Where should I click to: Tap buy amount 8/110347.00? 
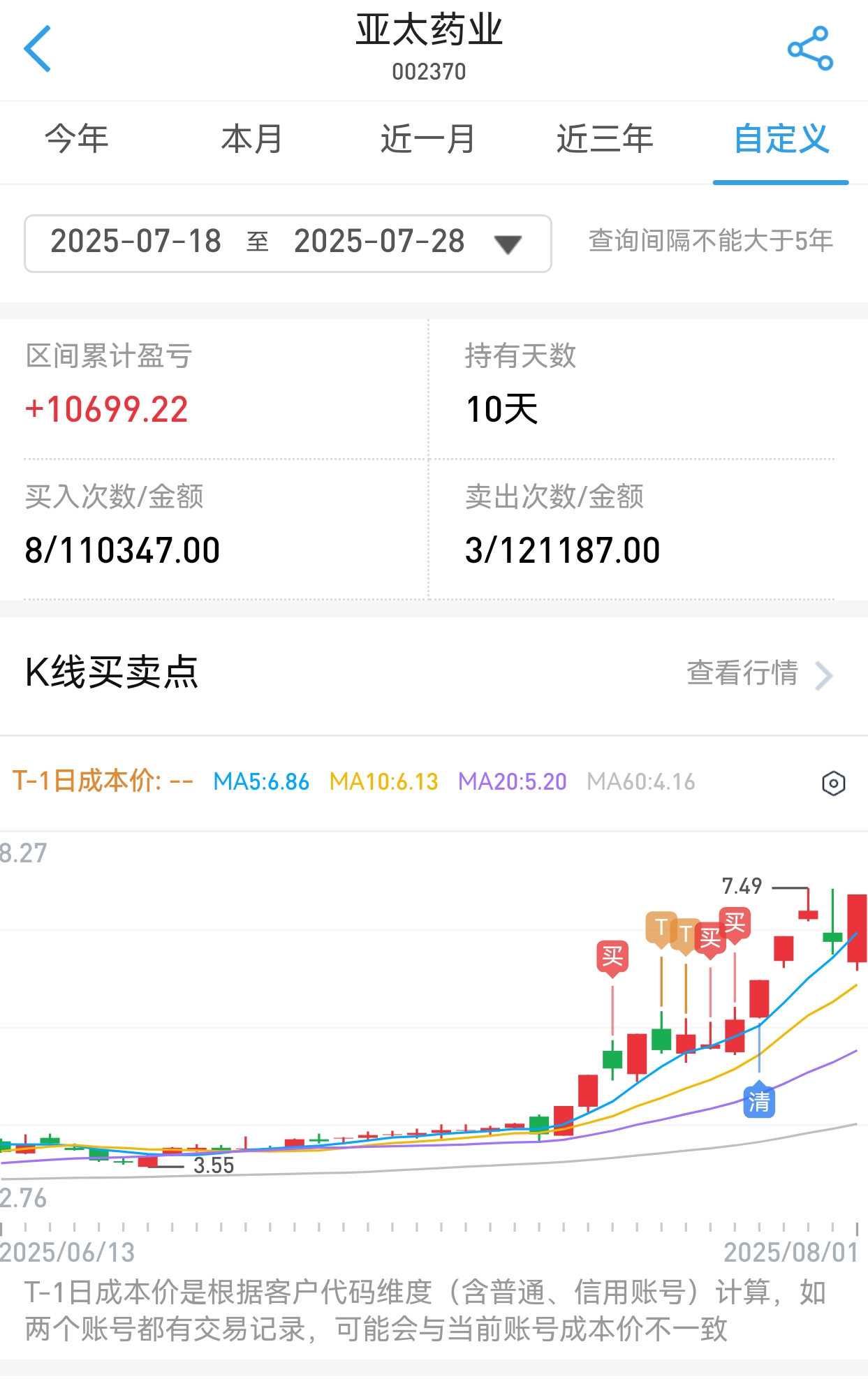[122, 550]
